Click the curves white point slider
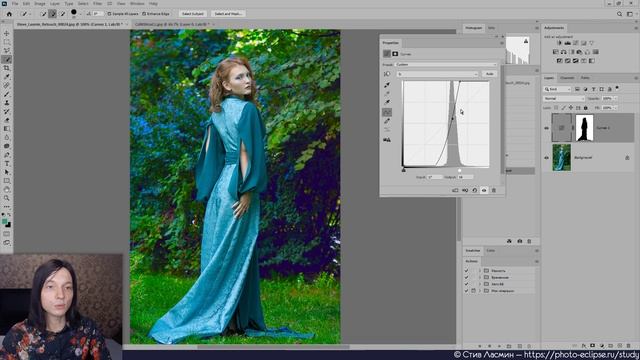640x360 pixels. pos(459,170)
